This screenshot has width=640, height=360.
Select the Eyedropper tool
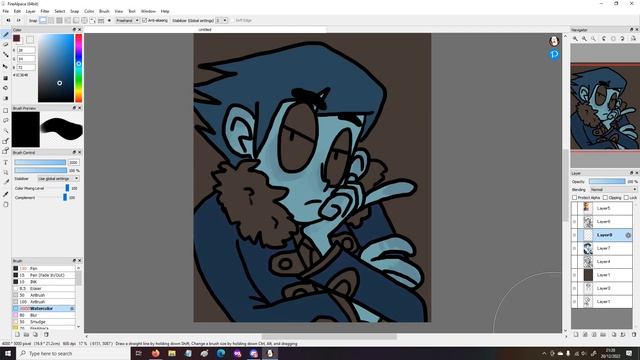coord(6,194)
